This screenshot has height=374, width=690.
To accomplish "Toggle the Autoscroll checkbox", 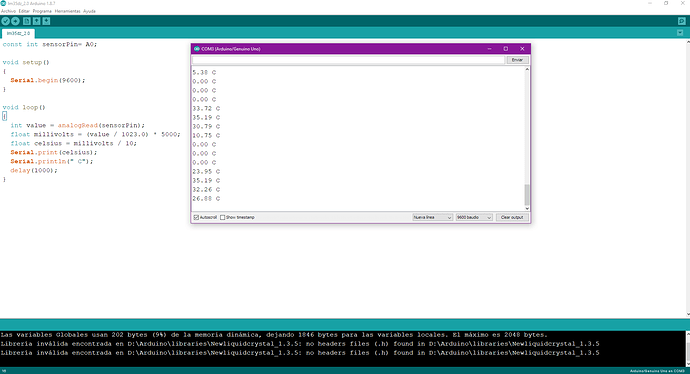I will [x=197, y=217].
